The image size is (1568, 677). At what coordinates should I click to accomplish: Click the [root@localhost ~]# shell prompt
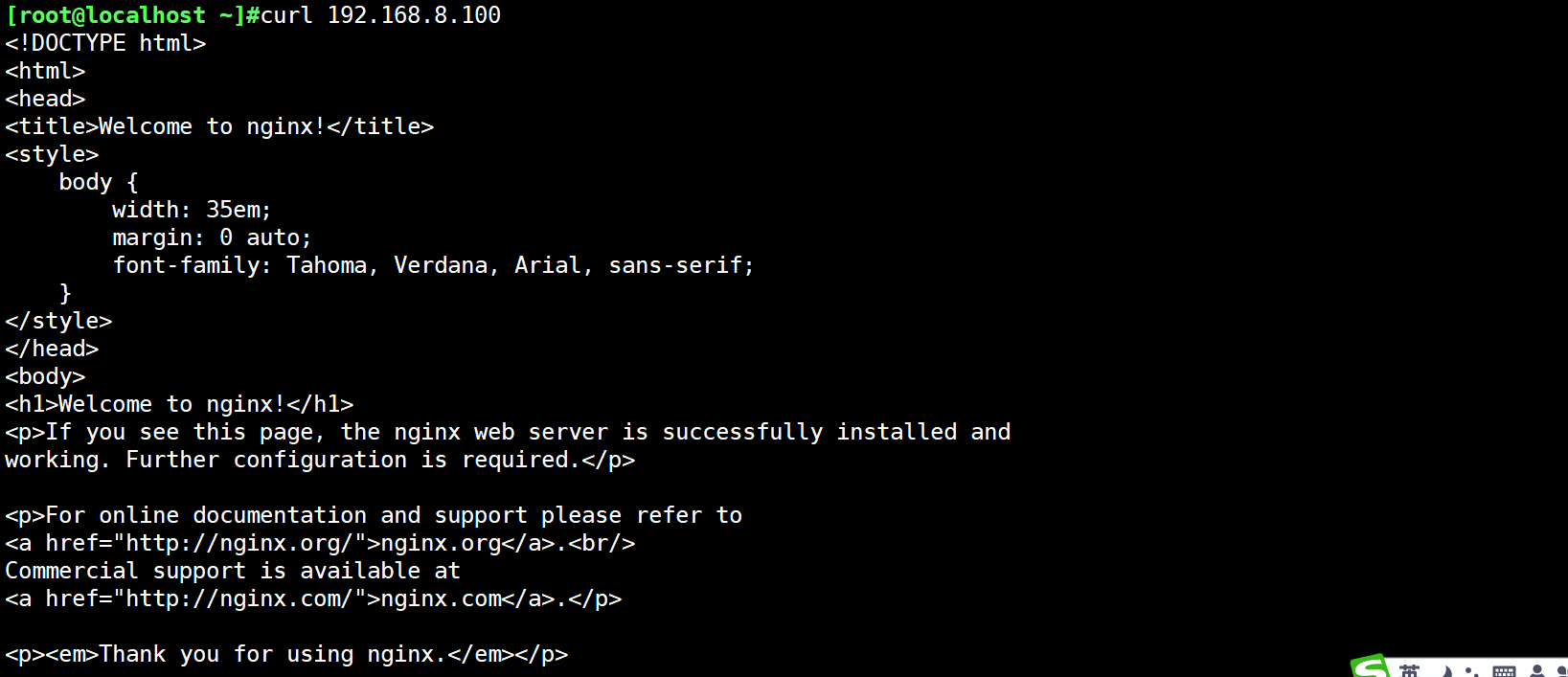pos(125,15)
